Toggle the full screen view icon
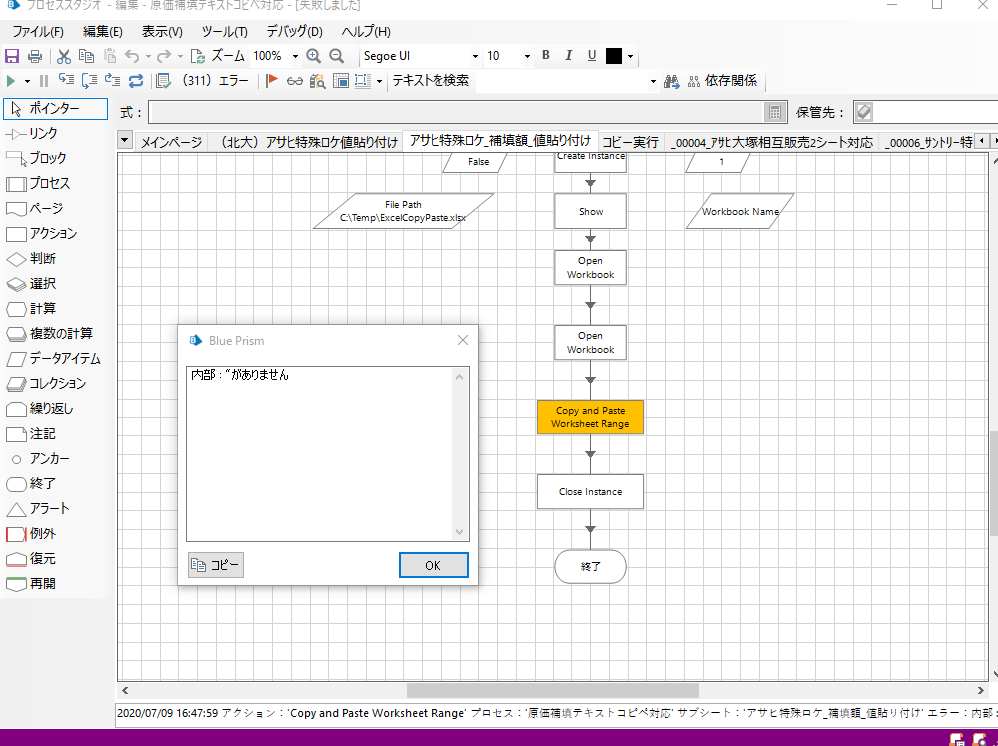998x746 pixels. (x=341, y=81)
